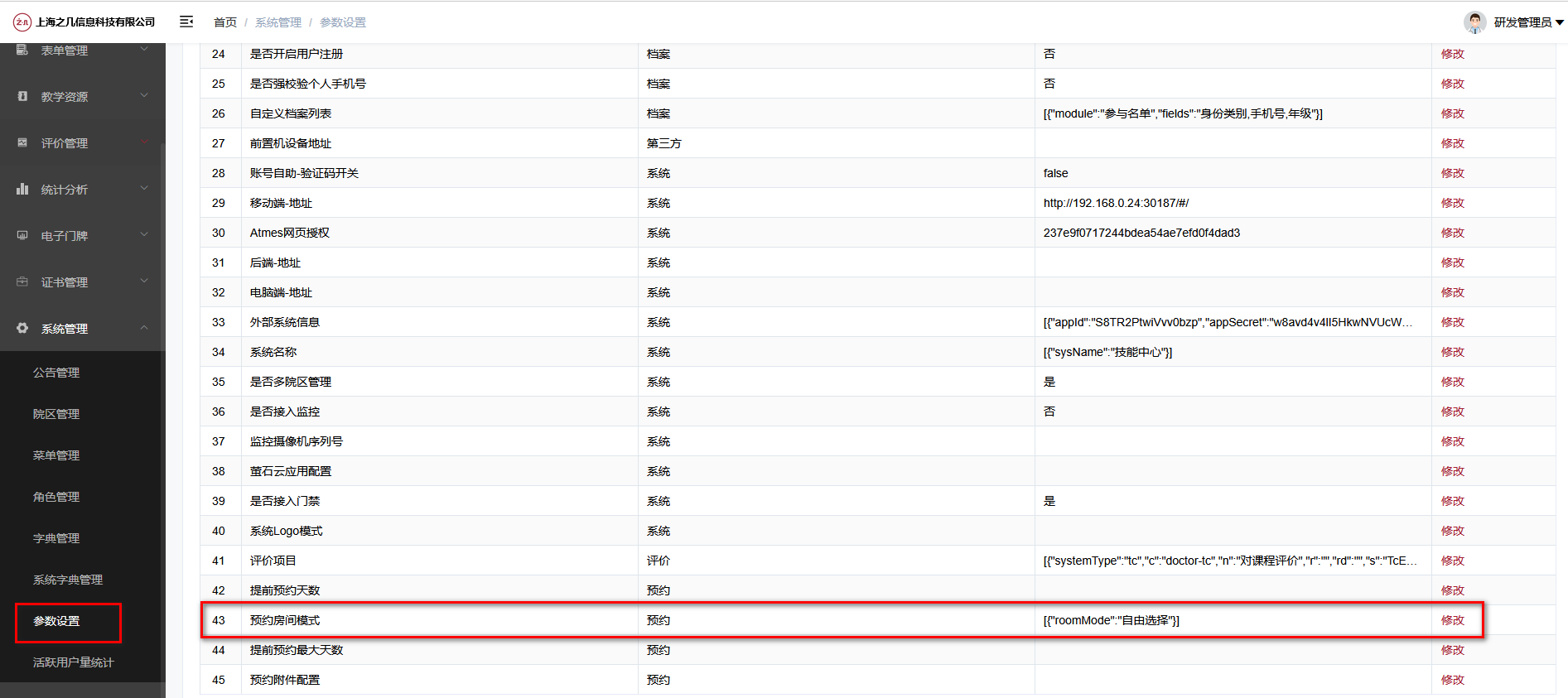
Task: Expand the 证书管理 menu arrow
Action: (x=144, y=282)
